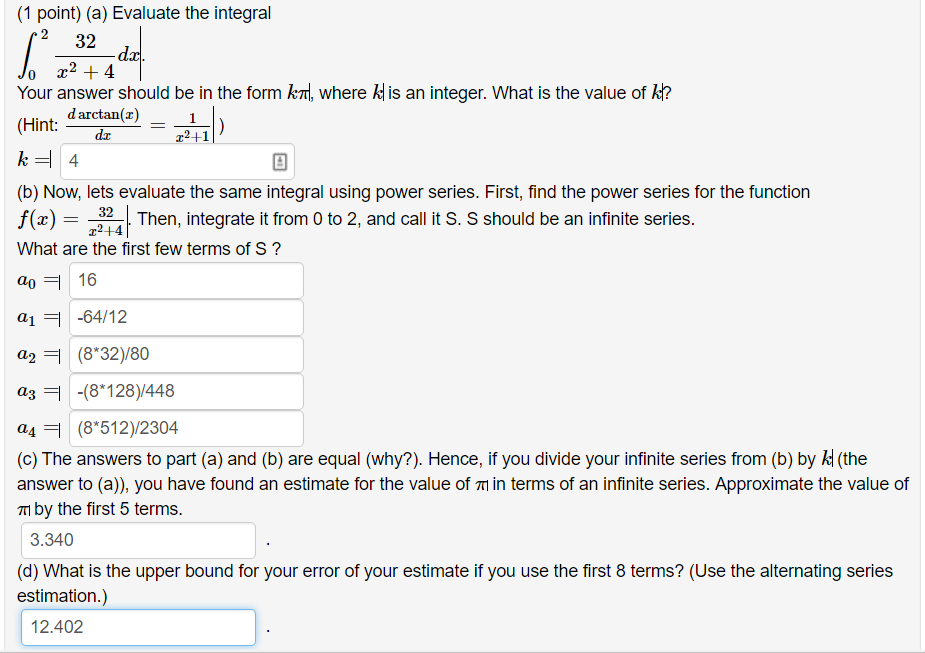Image resolution: width=925 pixels, height=653 pixels.
Task: Select the a1 field containing -64/12
Action: (x=185, y=317)
